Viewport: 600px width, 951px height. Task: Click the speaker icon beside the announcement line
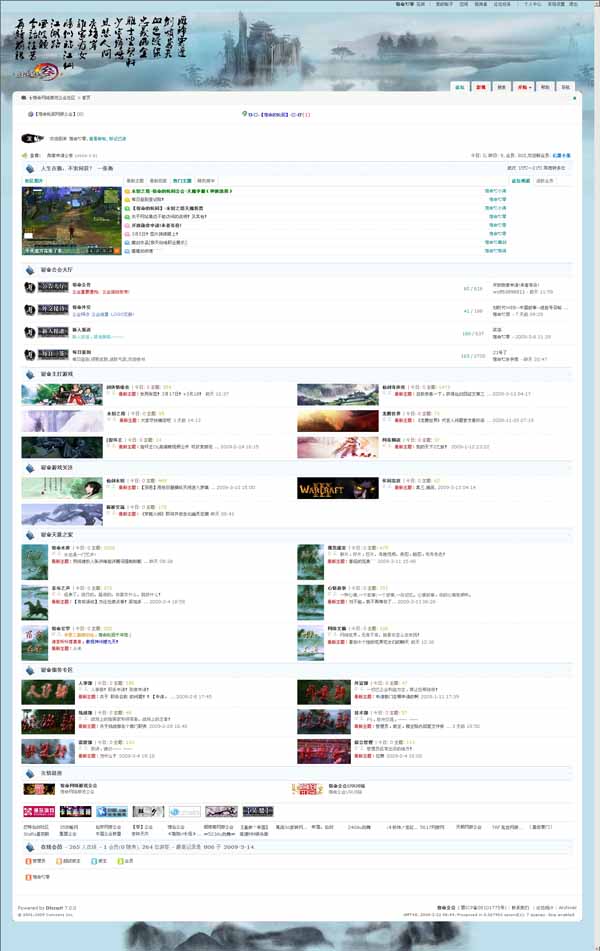[x=25, y=156]
